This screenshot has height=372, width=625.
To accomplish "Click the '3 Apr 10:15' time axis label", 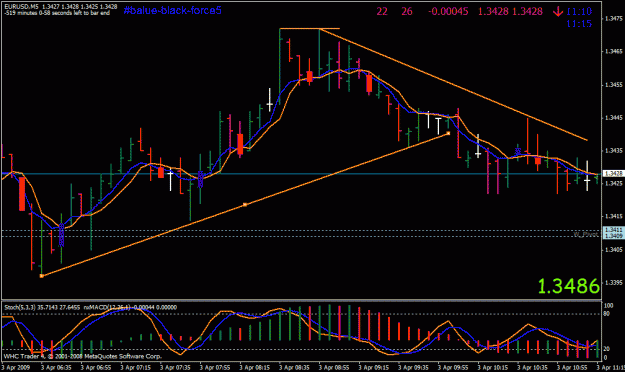I will click(x=493, y=367).
